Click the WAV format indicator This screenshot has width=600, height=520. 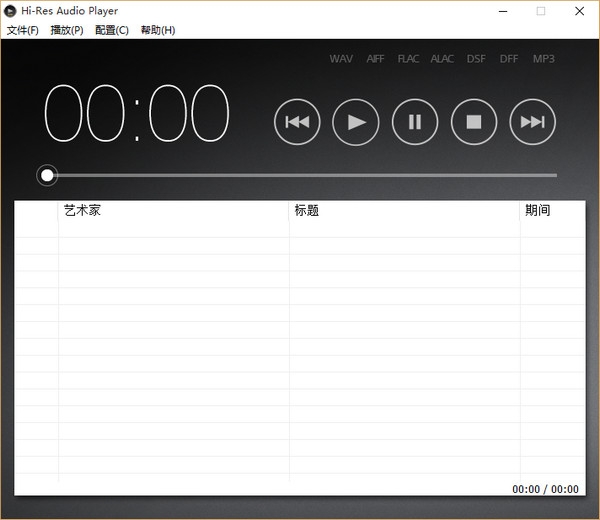pos(341,59)
